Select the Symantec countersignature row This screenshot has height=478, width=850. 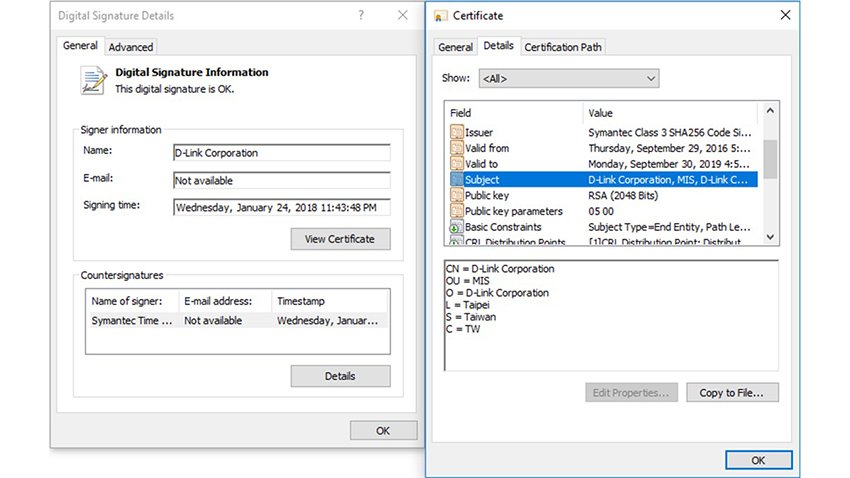pyautogui.click(x=235, y=321)
